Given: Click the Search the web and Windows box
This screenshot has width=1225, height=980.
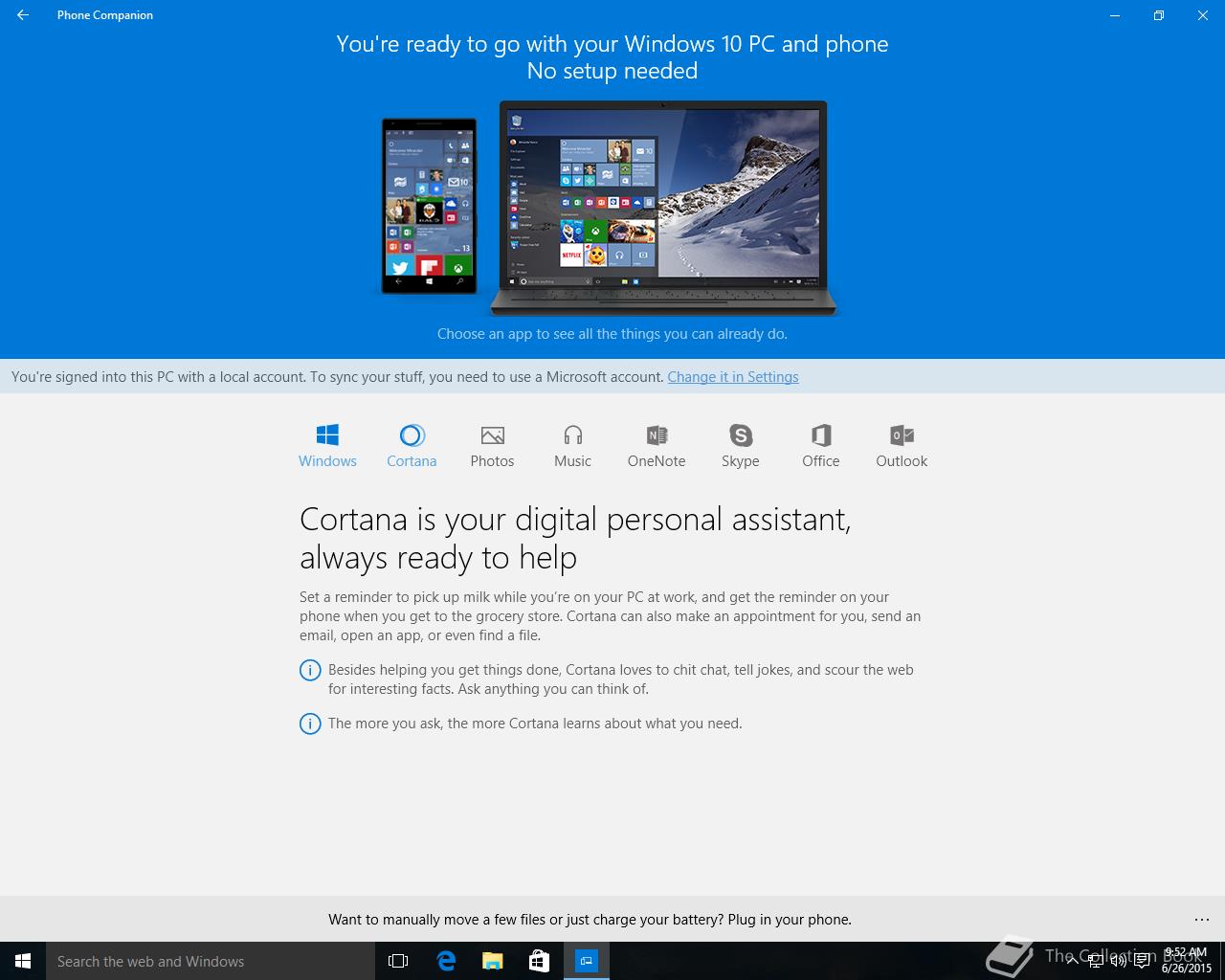Looking at the screenshot, I should pos(211,961).
